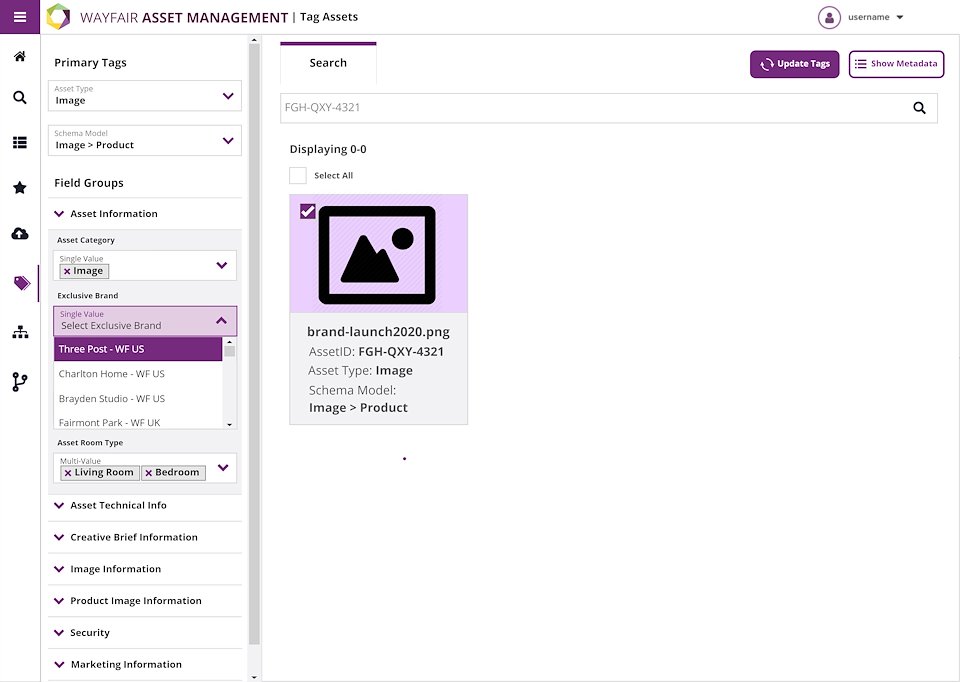Open the list view sidebar icon
The height and width of the screenshot is (682, 960).
(20, 142)
